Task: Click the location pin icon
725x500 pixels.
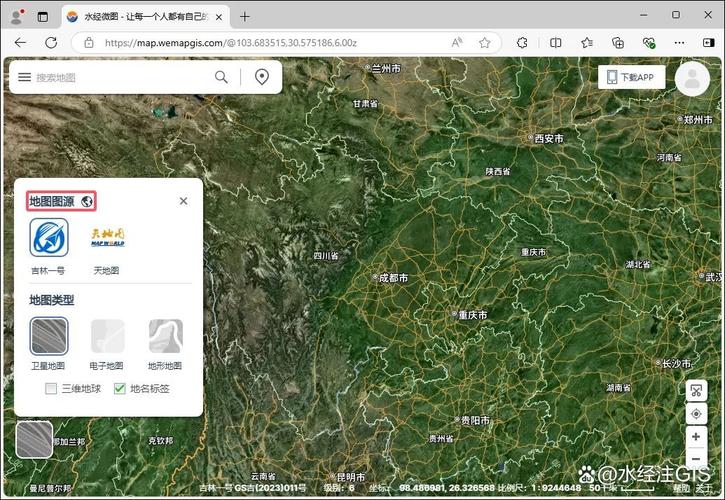Action: 262,77
